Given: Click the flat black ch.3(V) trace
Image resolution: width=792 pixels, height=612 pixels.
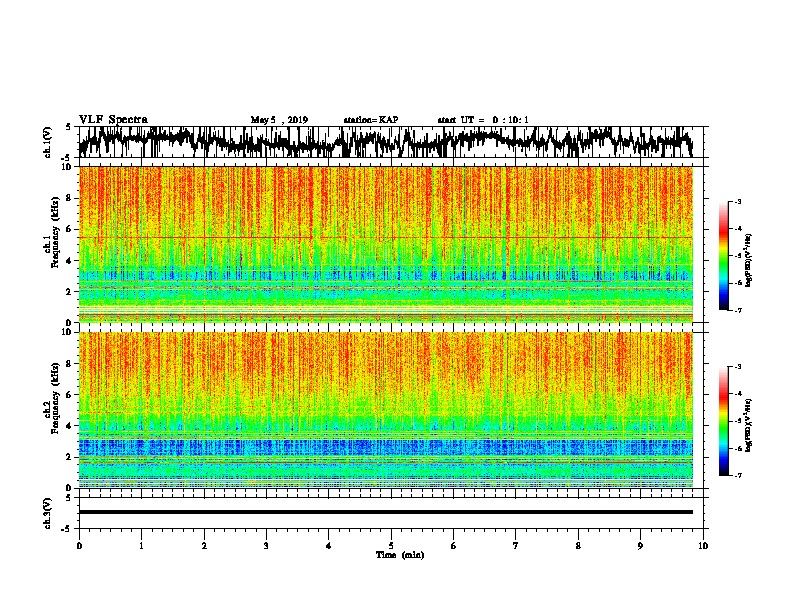Looking at the screenshot, I should 386,512.
